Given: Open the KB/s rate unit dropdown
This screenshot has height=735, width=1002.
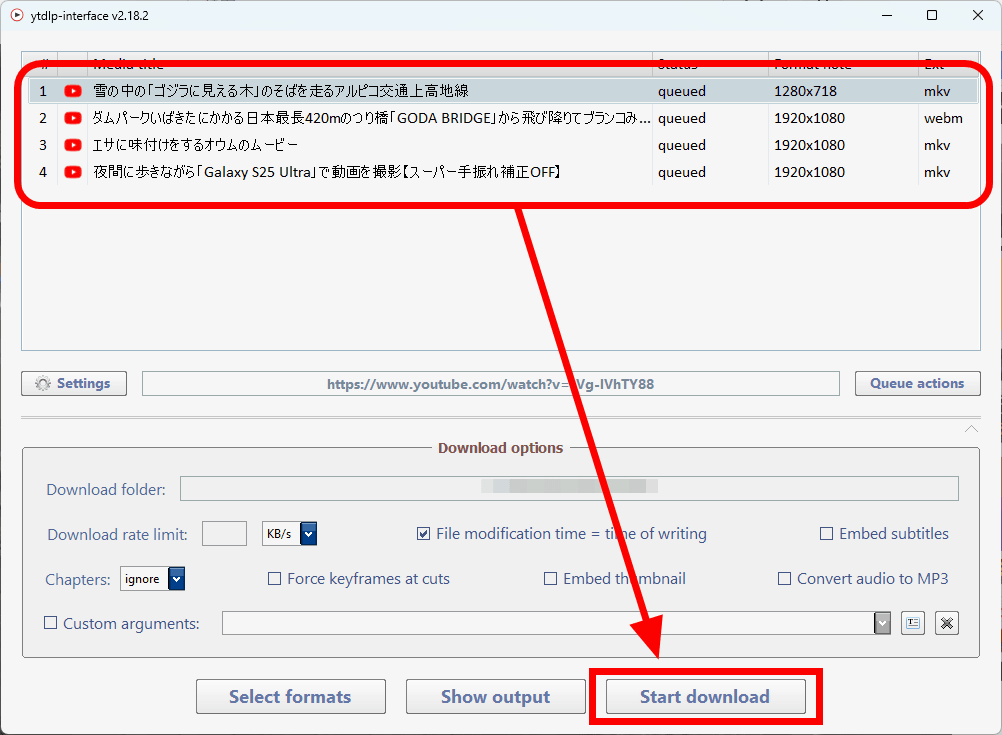Looking at the screenshot, I should click(x=308, y=534).
